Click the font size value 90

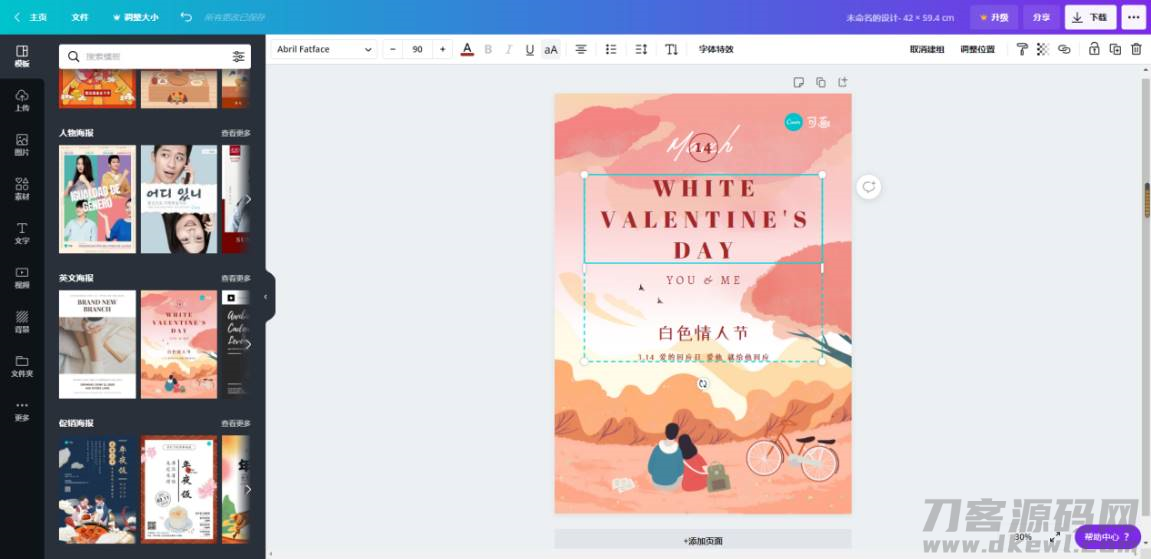click(418, 49)
